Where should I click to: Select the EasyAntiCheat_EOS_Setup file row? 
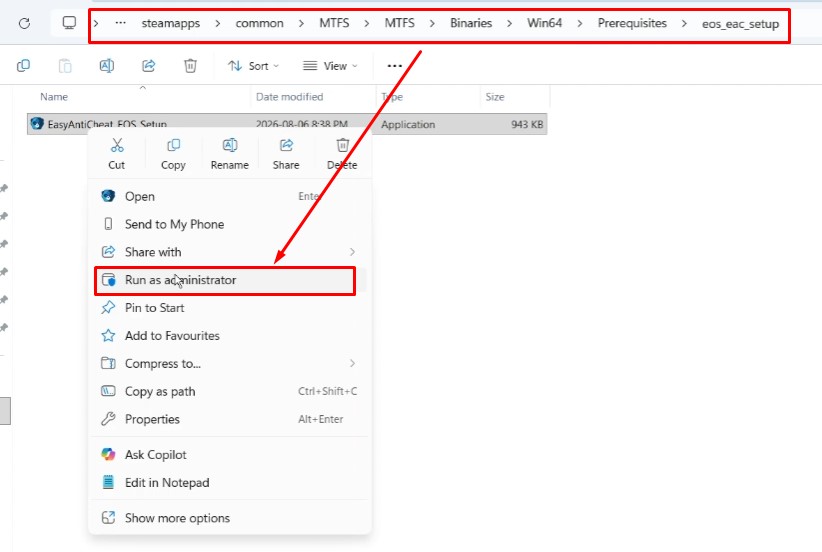tap(287, 124)
